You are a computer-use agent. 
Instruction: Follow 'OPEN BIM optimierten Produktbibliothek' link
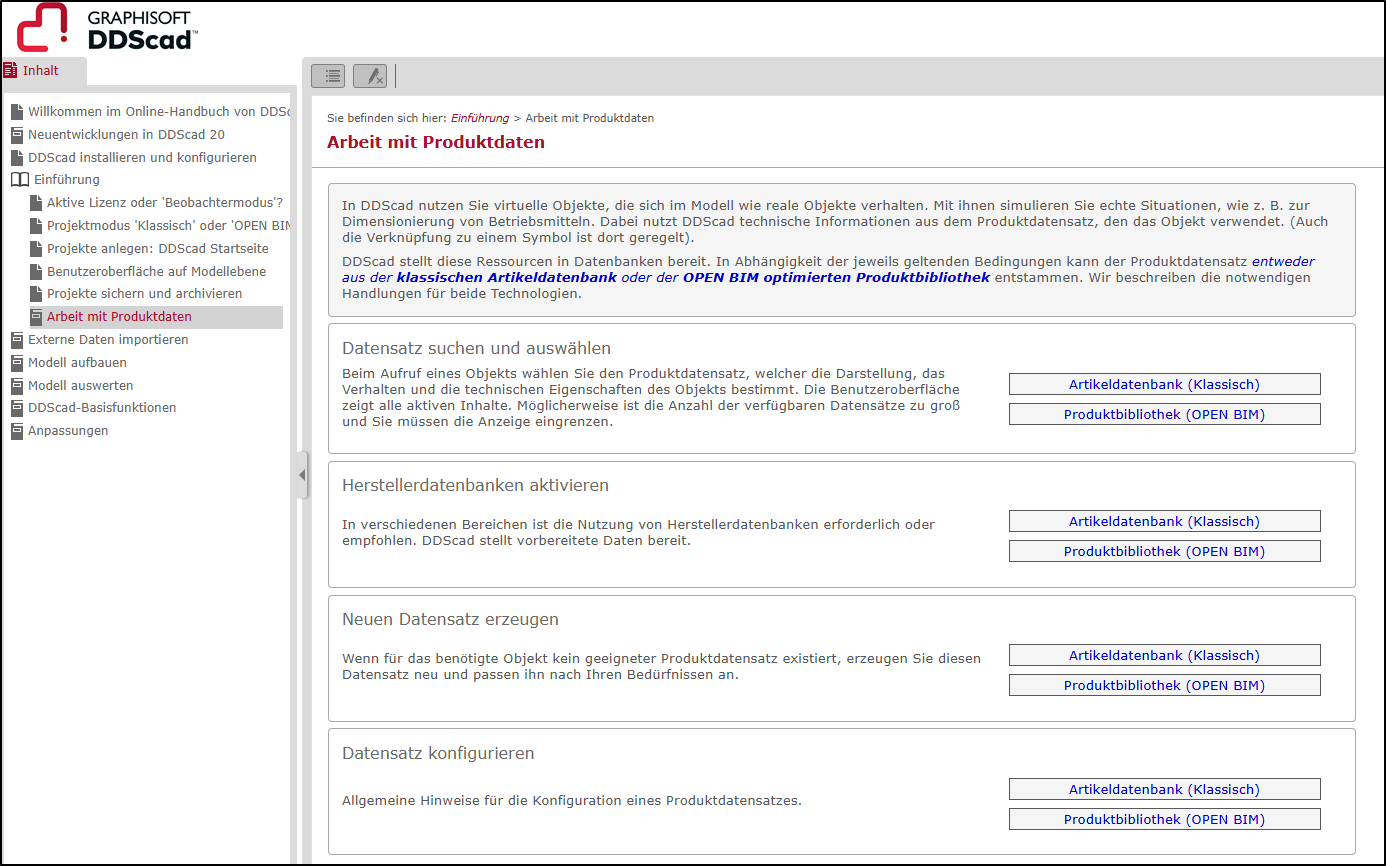coord(836,277)
